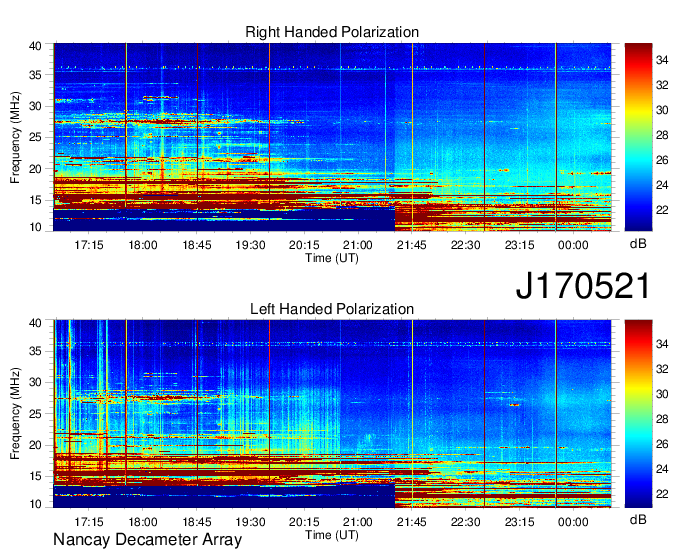Click the 'Time (UT)' label under upper plot
Image resolution: width=680 pixels, height=552 pixels.
(332, 258)
